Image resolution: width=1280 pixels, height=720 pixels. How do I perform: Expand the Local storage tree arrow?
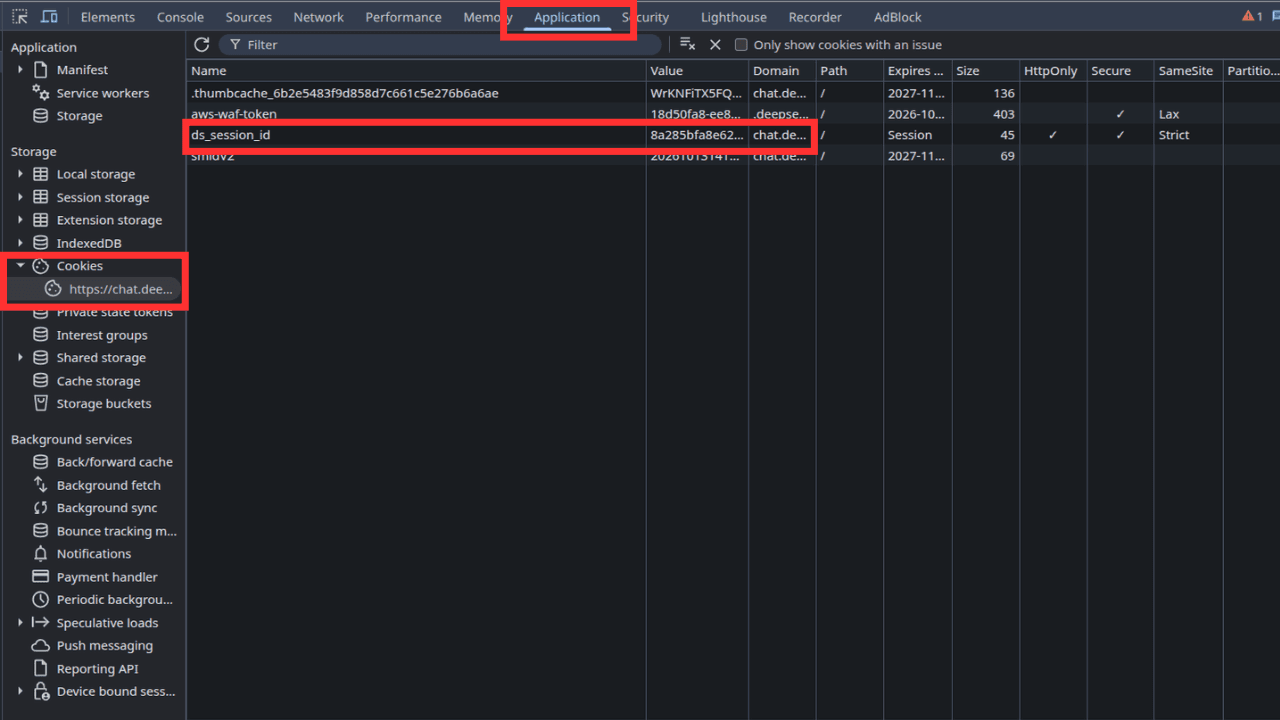pyautogui.click(x=20, y=174)
